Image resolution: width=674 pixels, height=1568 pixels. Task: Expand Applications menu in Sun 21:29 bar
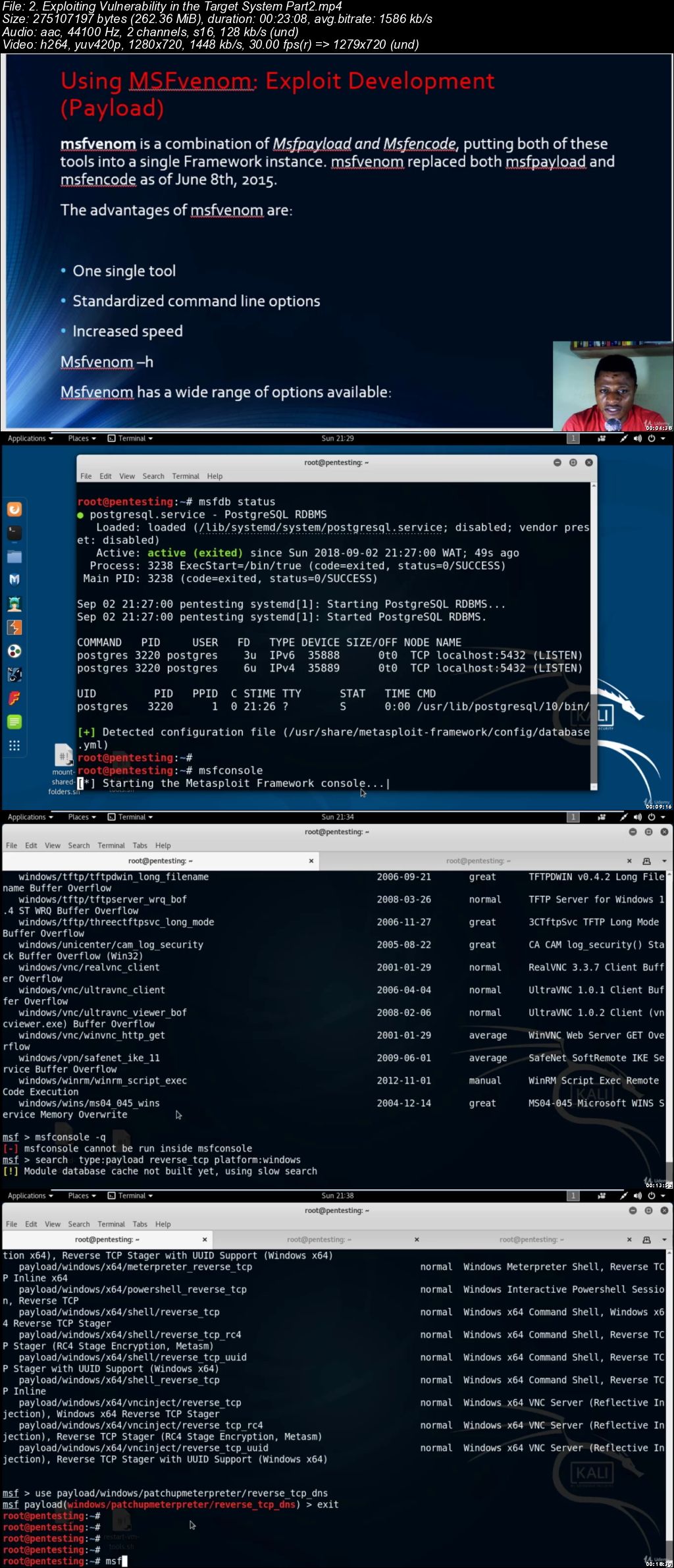tap(30, 439)
